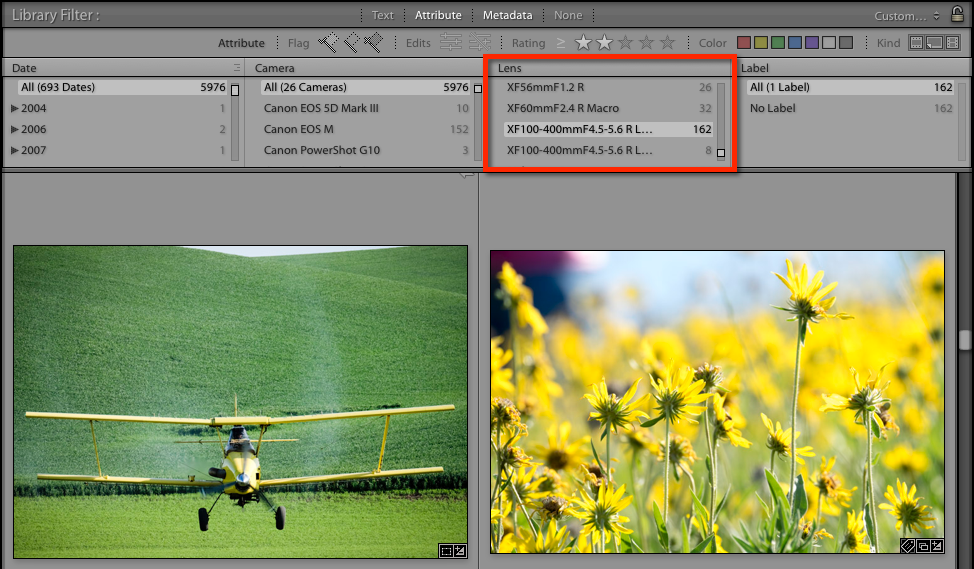Select Canon PowerShot G10 camera
This screenshot has height=569, width=974.
(x=366, y=150)
